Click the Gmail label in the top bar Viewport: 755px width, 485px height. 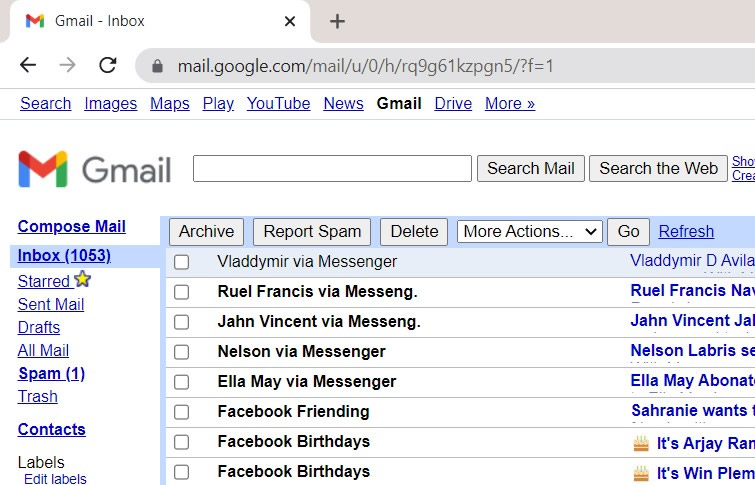tap(399, 104)
